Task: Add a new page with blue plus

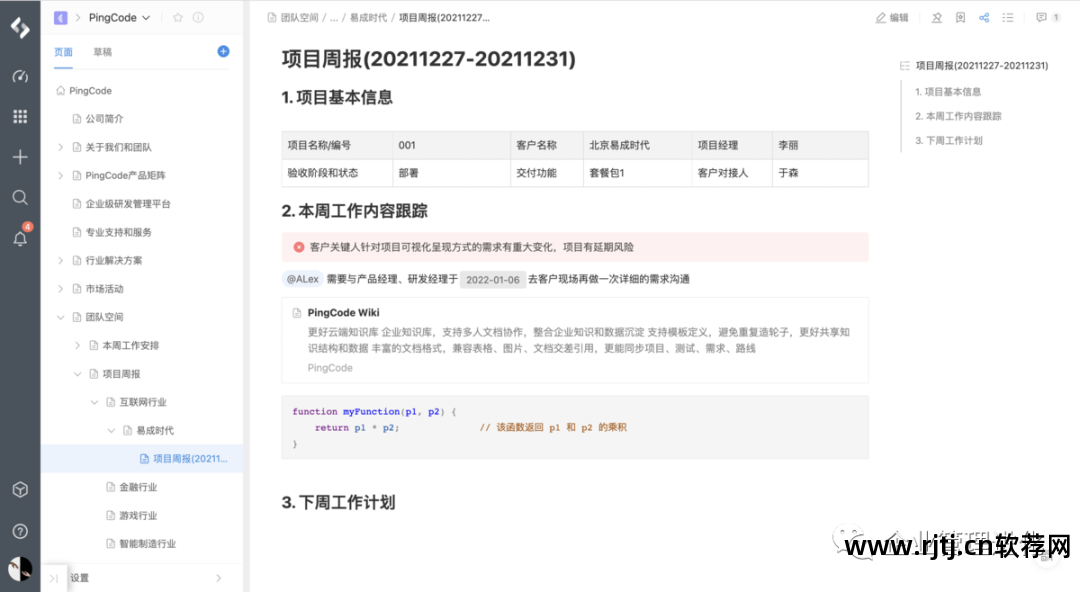Action: click(223, 52)
